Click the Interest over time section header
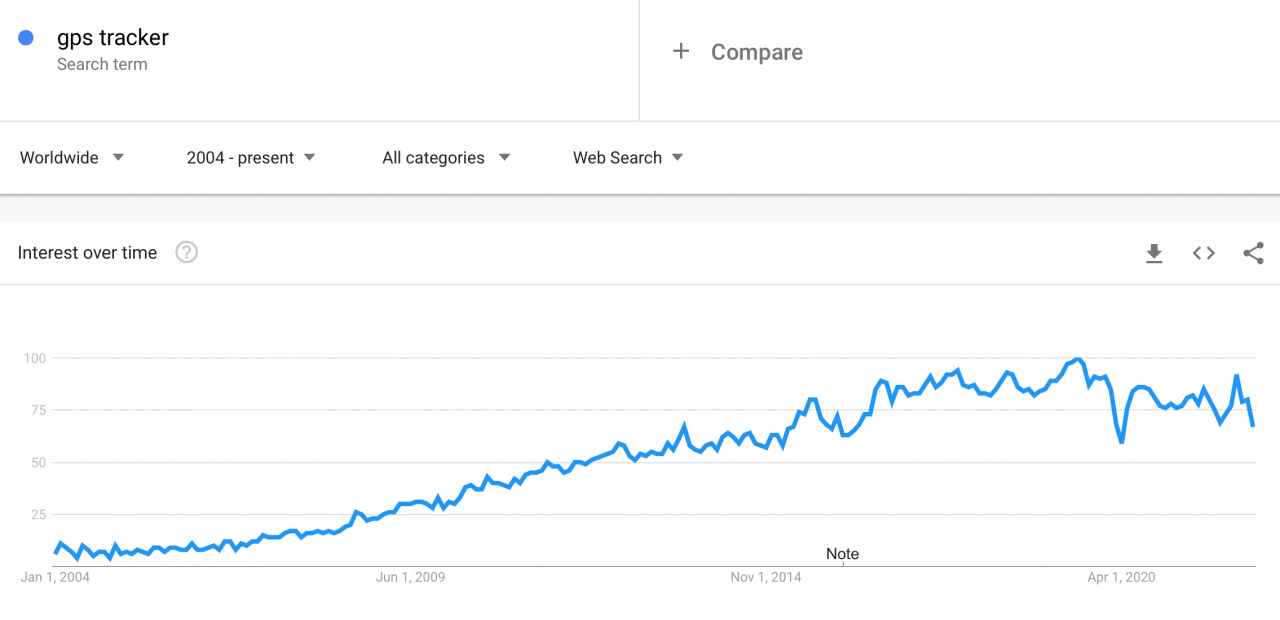1280x620 pixels. [x=87, y=253]
